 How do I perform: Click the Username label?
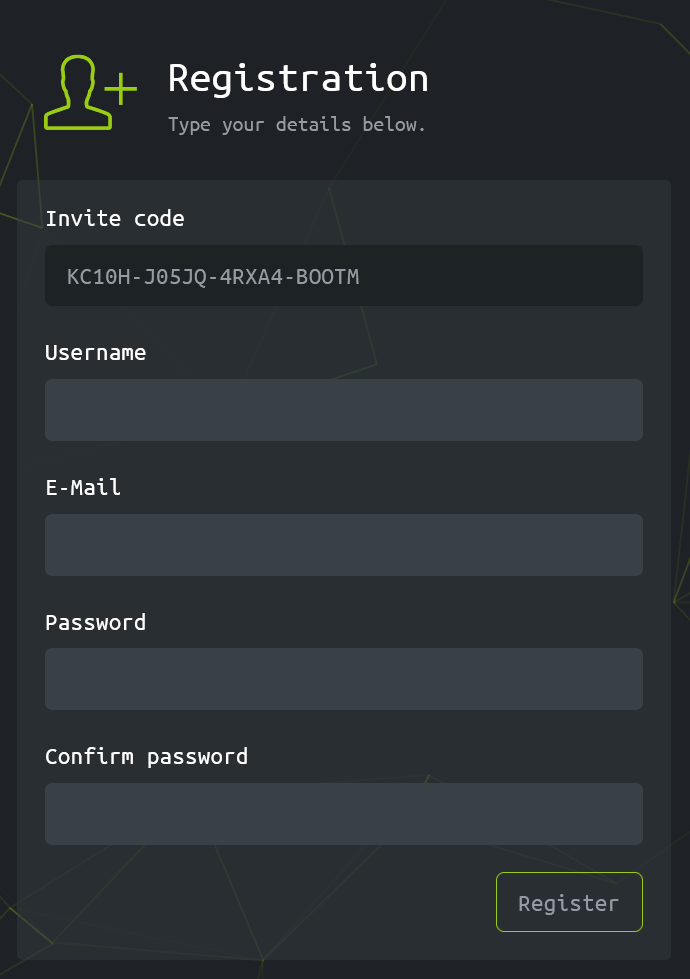[x=95, y=352]
